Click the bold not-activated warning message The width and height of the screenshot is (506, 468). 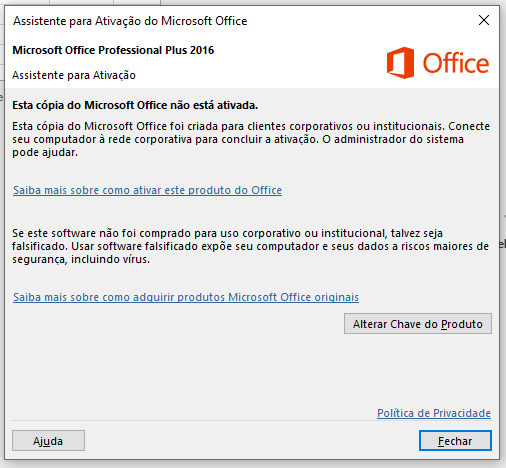coord(135,105)
